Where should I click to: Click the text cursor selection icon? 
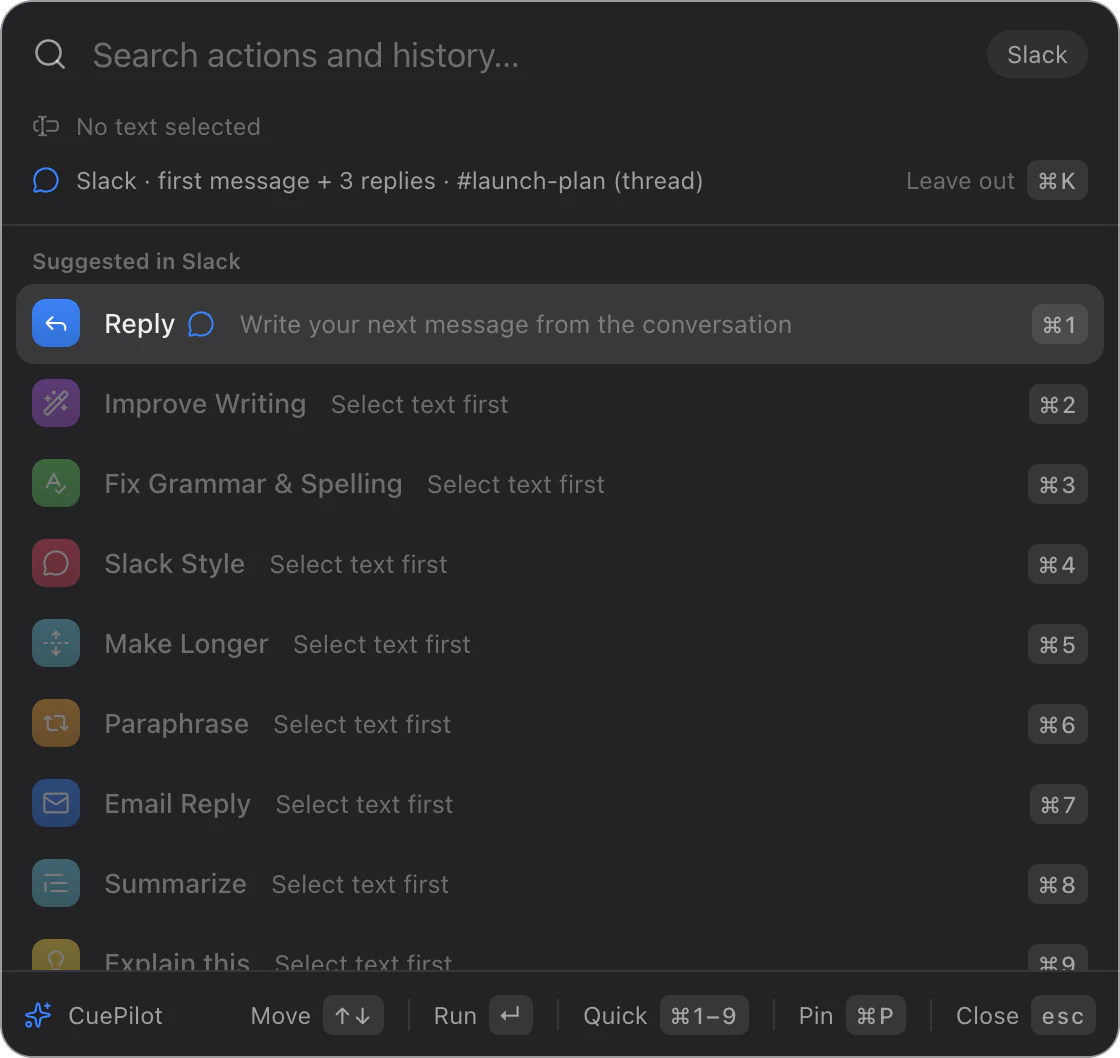click(x=46, y=126)
